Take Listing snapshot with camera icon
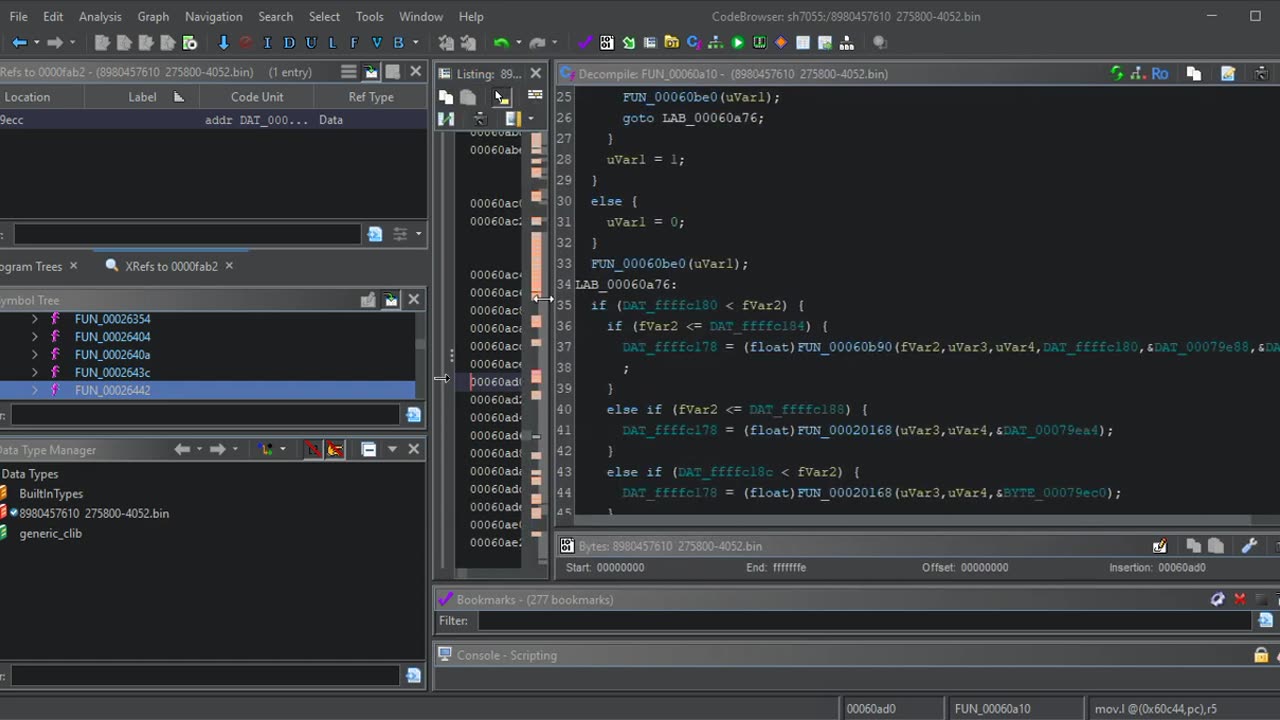 (480, 118)
